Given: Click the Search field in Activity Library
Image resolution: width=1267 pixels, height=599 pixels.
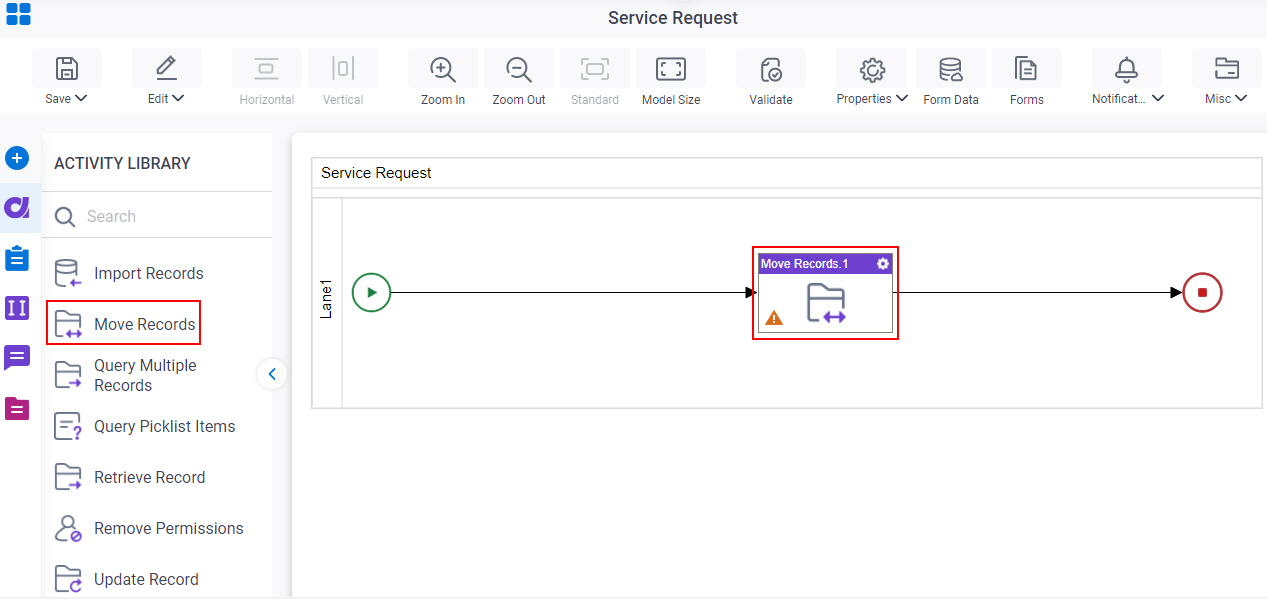Looking at the screenshot, I should [157, 216].
